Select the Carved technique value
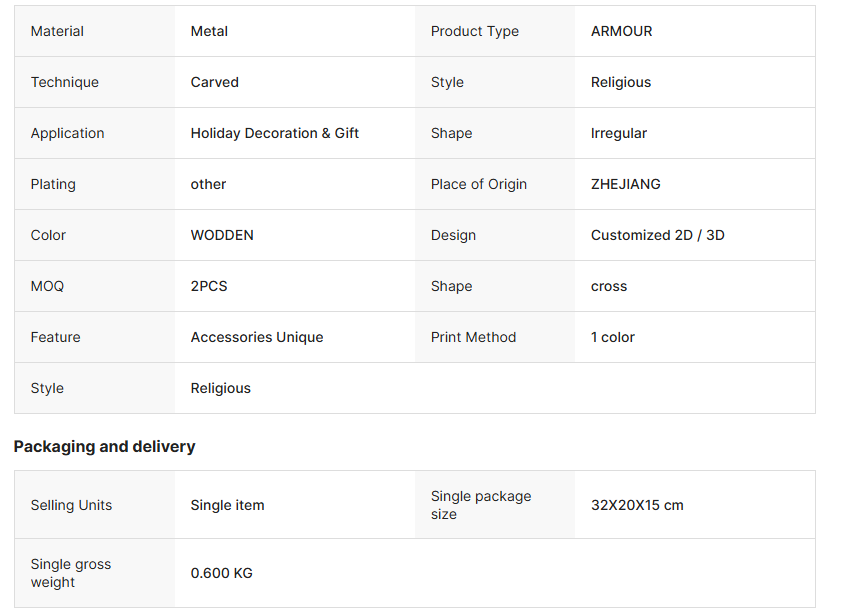Image resolution: width=841 pixels, height=608 pixels. point(214,82)
